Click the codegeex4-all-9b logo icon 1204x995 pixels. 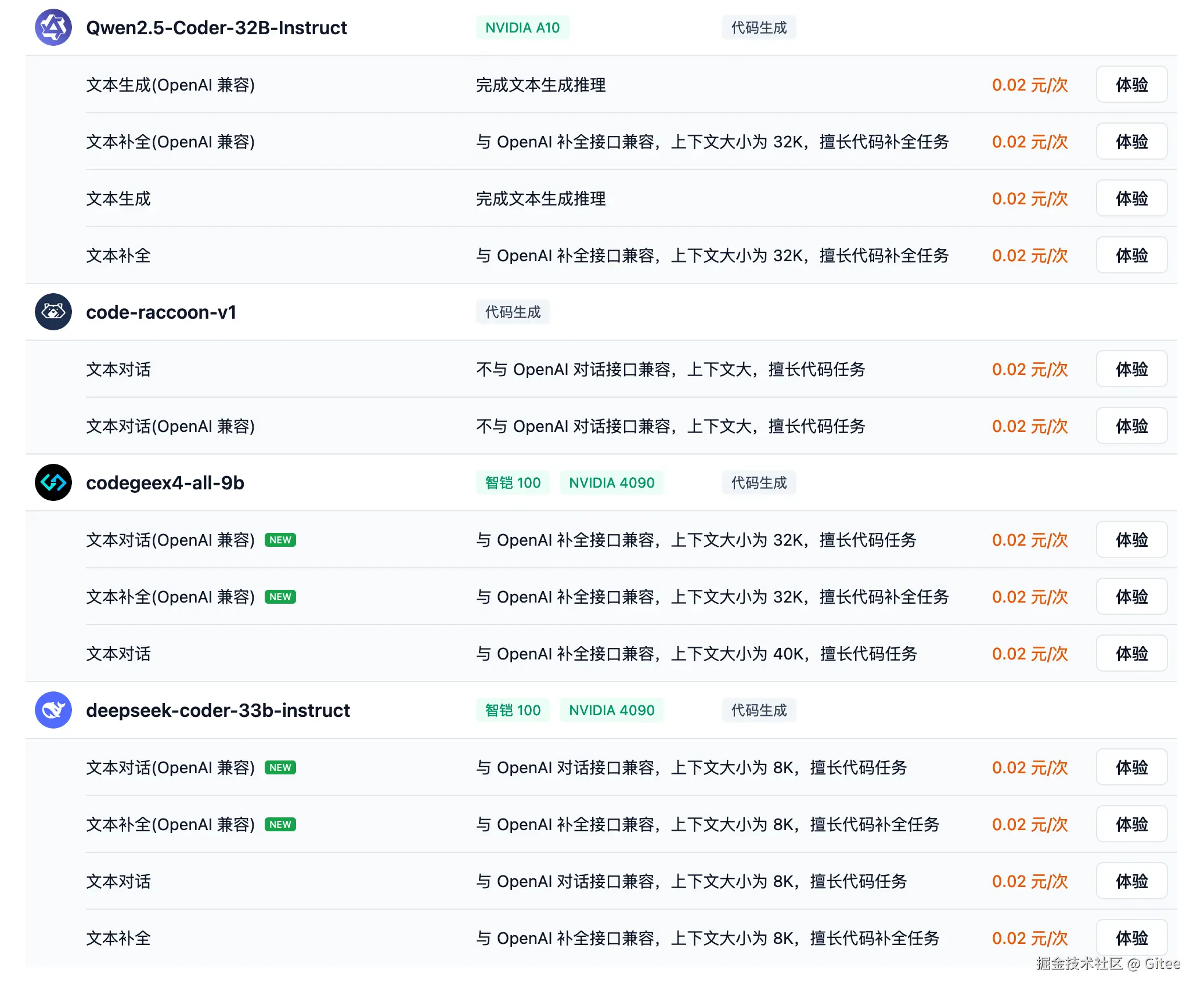tap(53, 482)
